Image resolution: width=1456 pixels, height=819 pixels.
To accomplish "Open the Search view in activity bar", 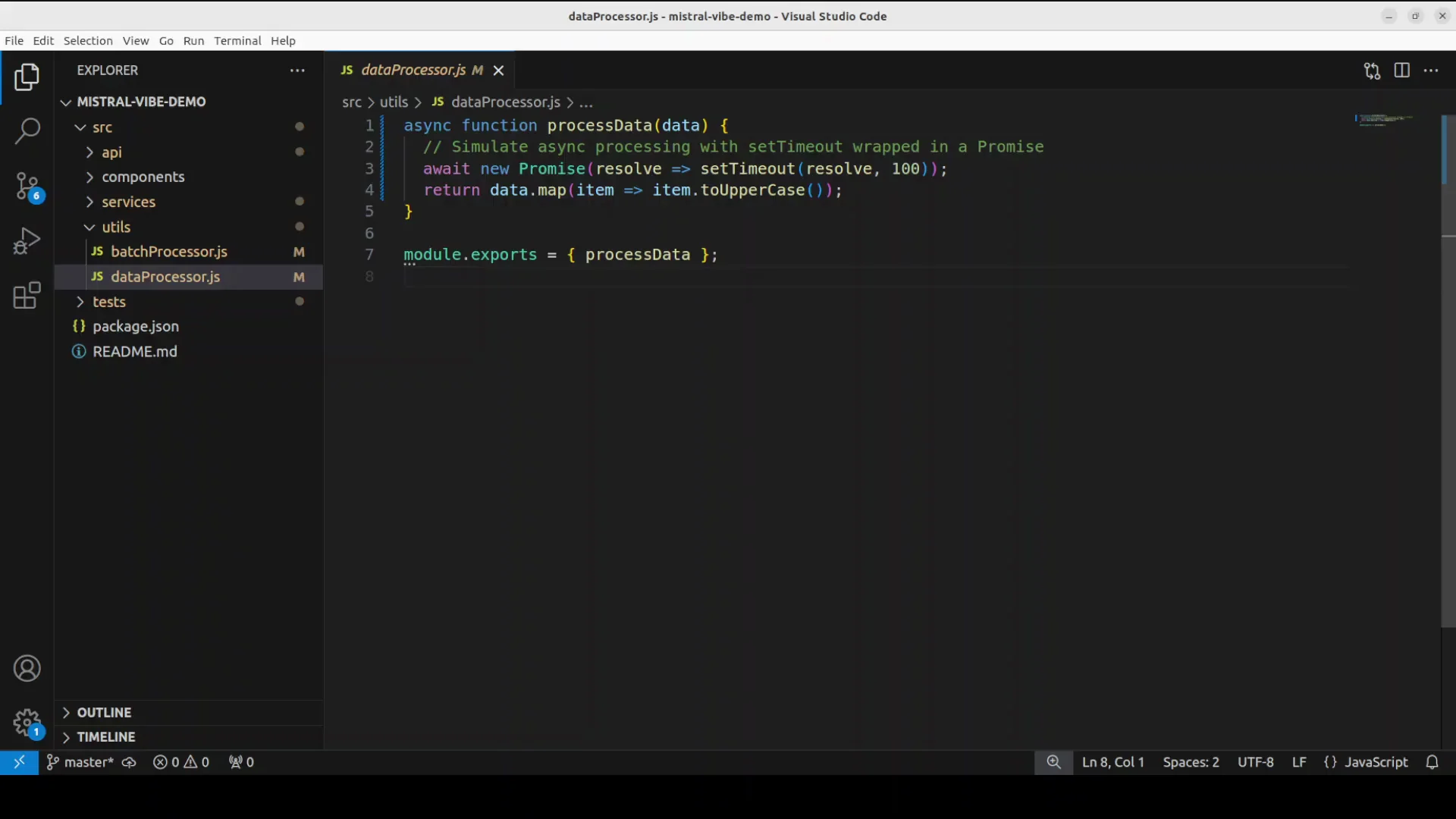I will click(27, 131).
